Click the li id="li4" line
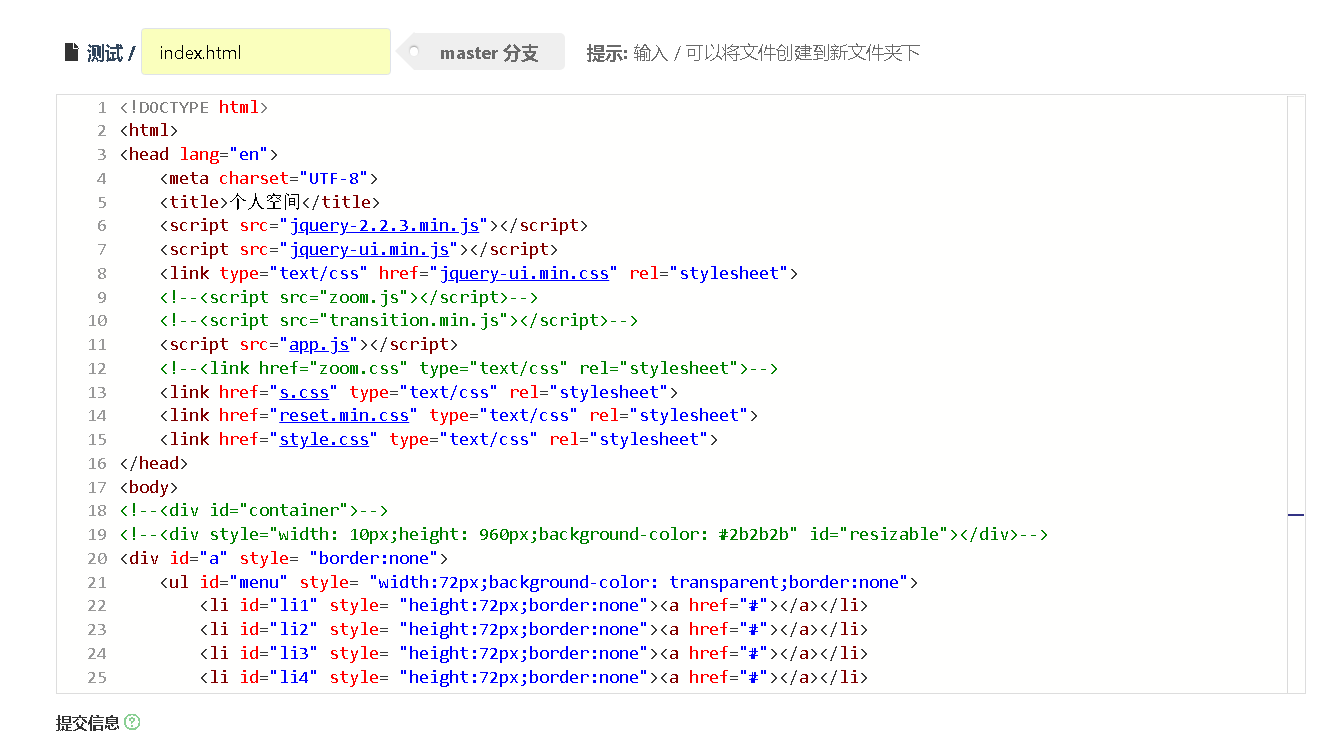Screen dimensions: 1330x734 534,677
